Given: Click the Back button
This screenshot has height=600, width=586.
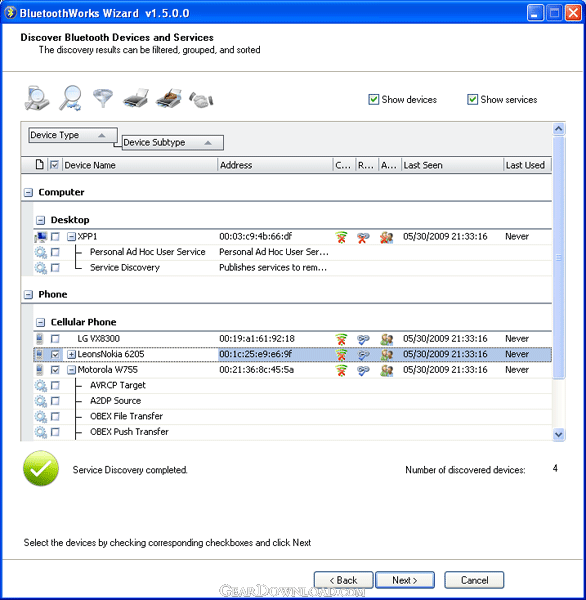Looking at the screenshot, I should [x=343, y=580].
